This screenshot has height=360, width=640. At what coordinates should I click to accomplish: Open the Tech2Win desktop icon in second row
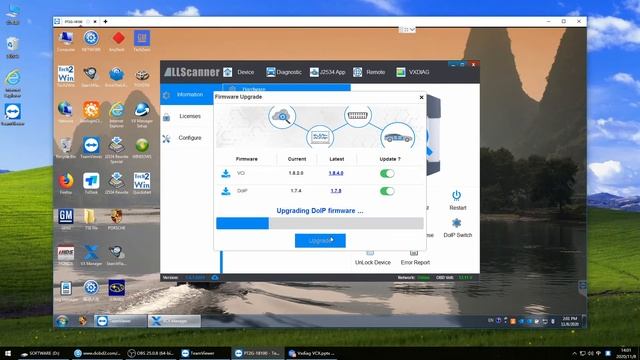66,76
